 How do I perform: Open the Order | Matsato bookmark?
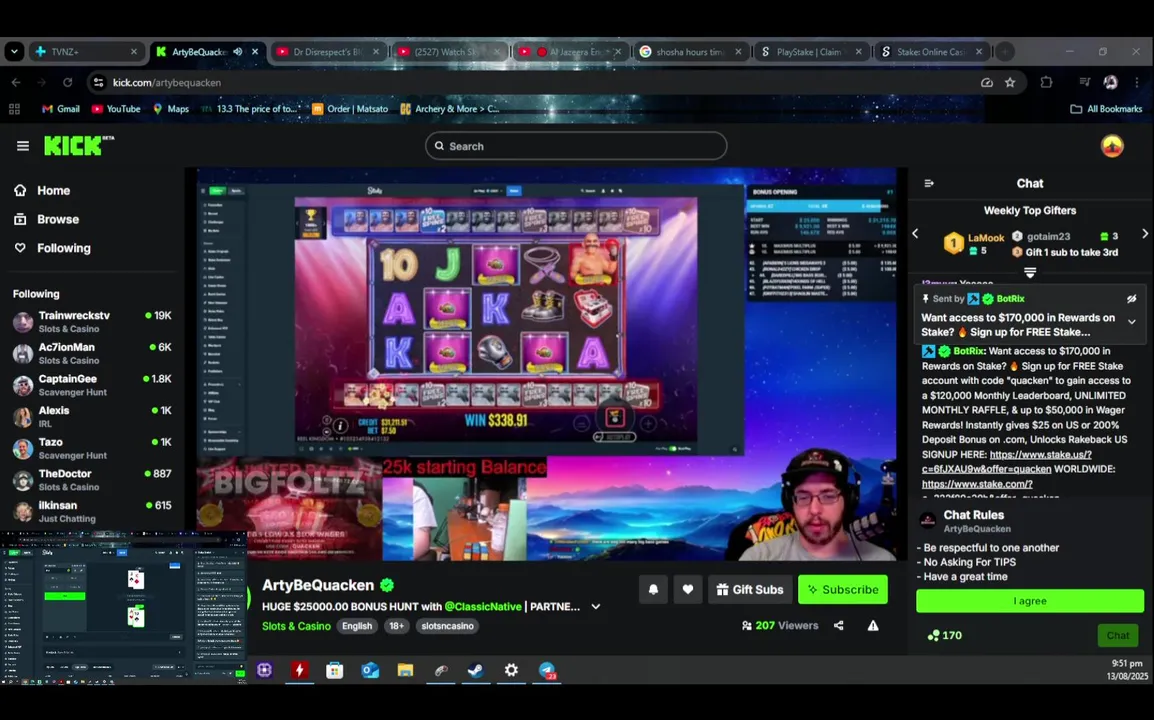[x=350, y=109]
